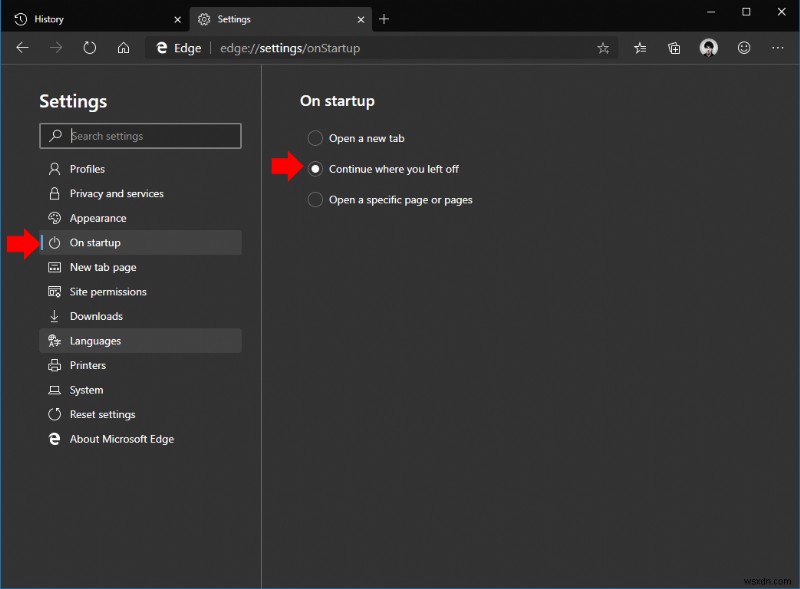800x589 pixels.
Task: Click the Edge logo in the address bar
Action: point(163,47)
